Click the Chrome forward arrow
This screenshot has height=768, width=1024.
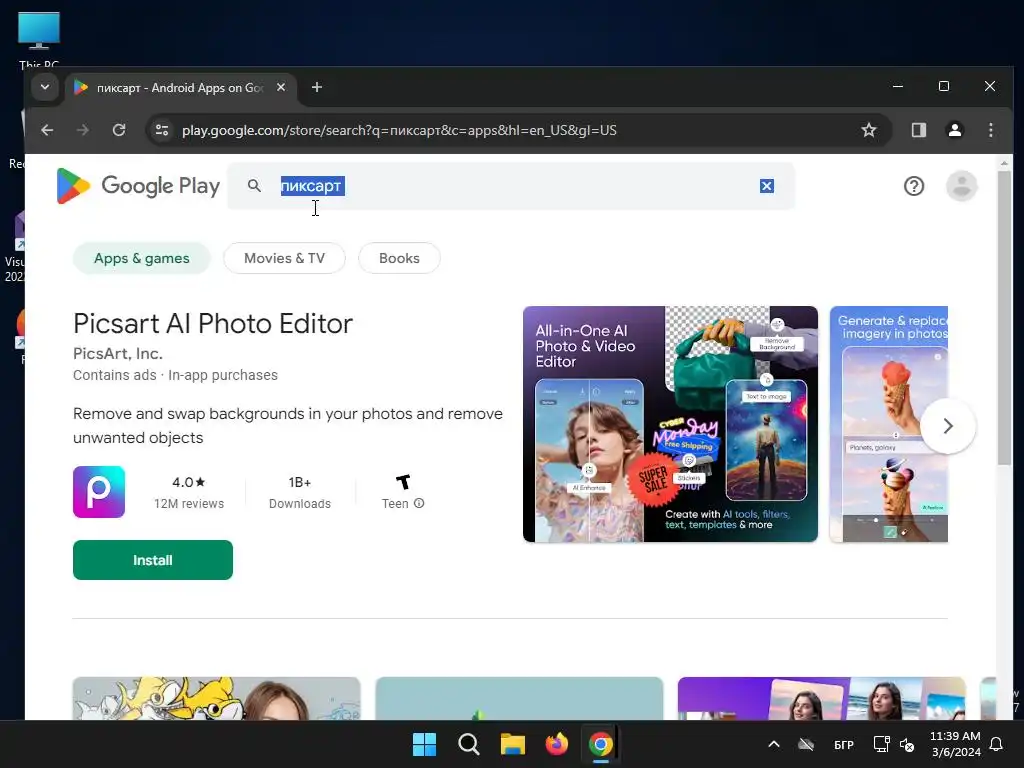pyautogui.click(x=82, y=130)
